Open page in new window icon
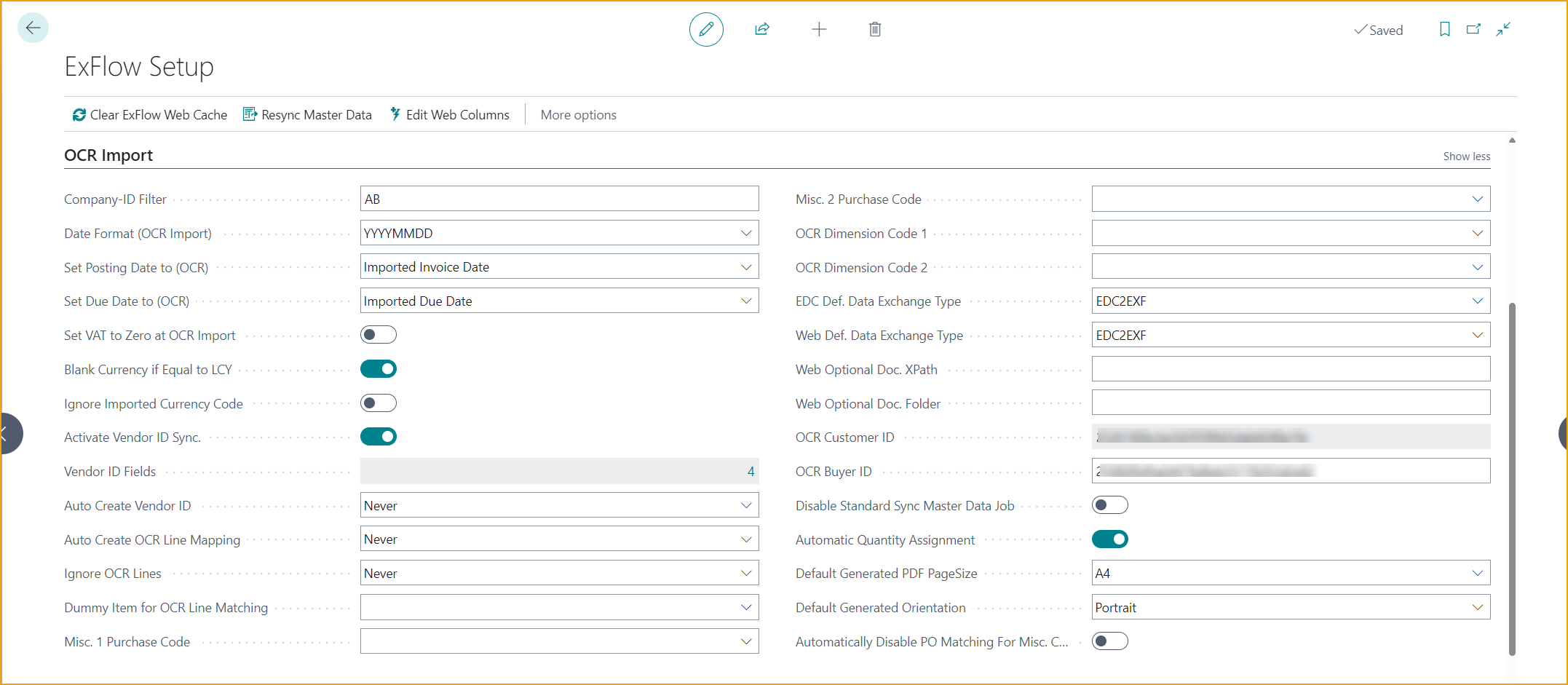Viewport: 1568px width, 685px height. (x=1473, y=29)
